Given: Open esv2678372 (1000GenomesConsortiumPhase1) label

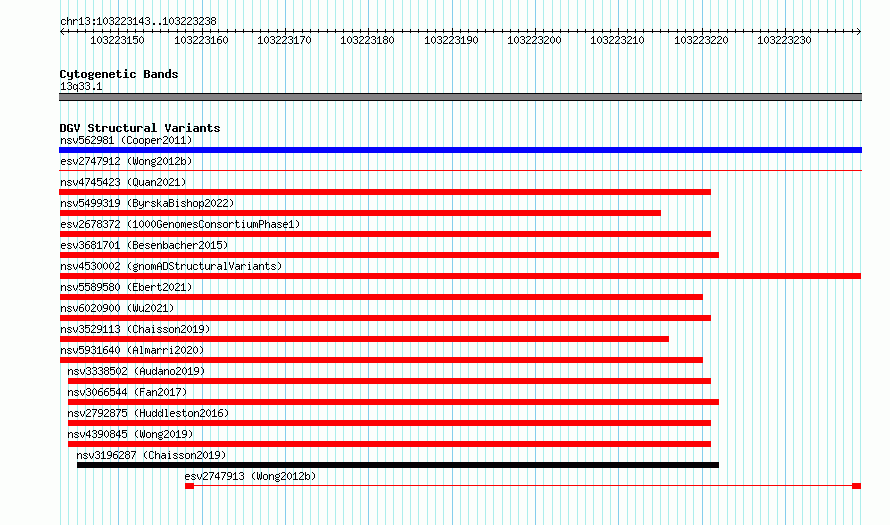Looking at the screenshot, I should pyautogui.click(x=180, y=224).
